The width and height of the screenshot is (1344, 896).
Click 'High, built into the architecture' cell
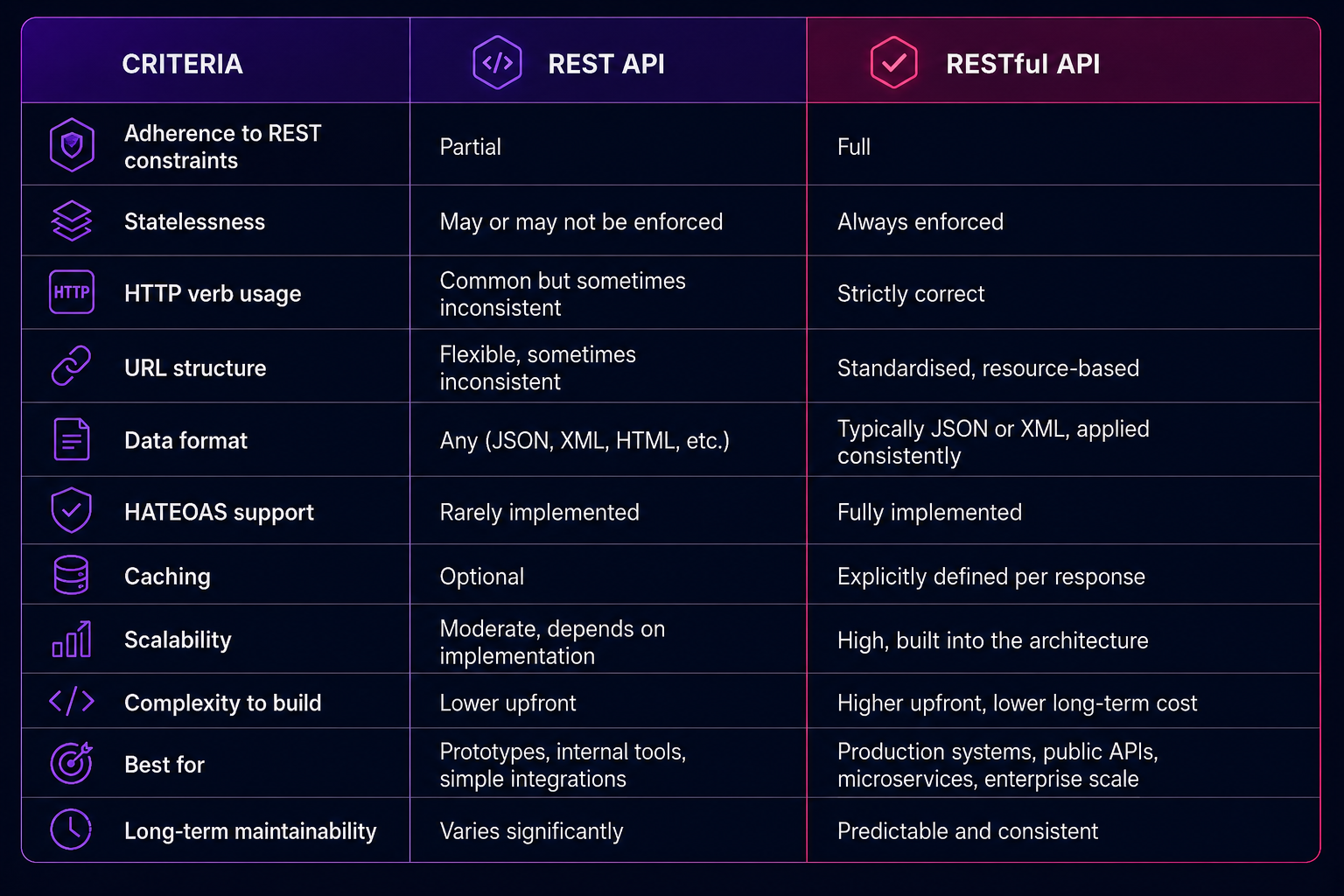(x=993, y=640)
